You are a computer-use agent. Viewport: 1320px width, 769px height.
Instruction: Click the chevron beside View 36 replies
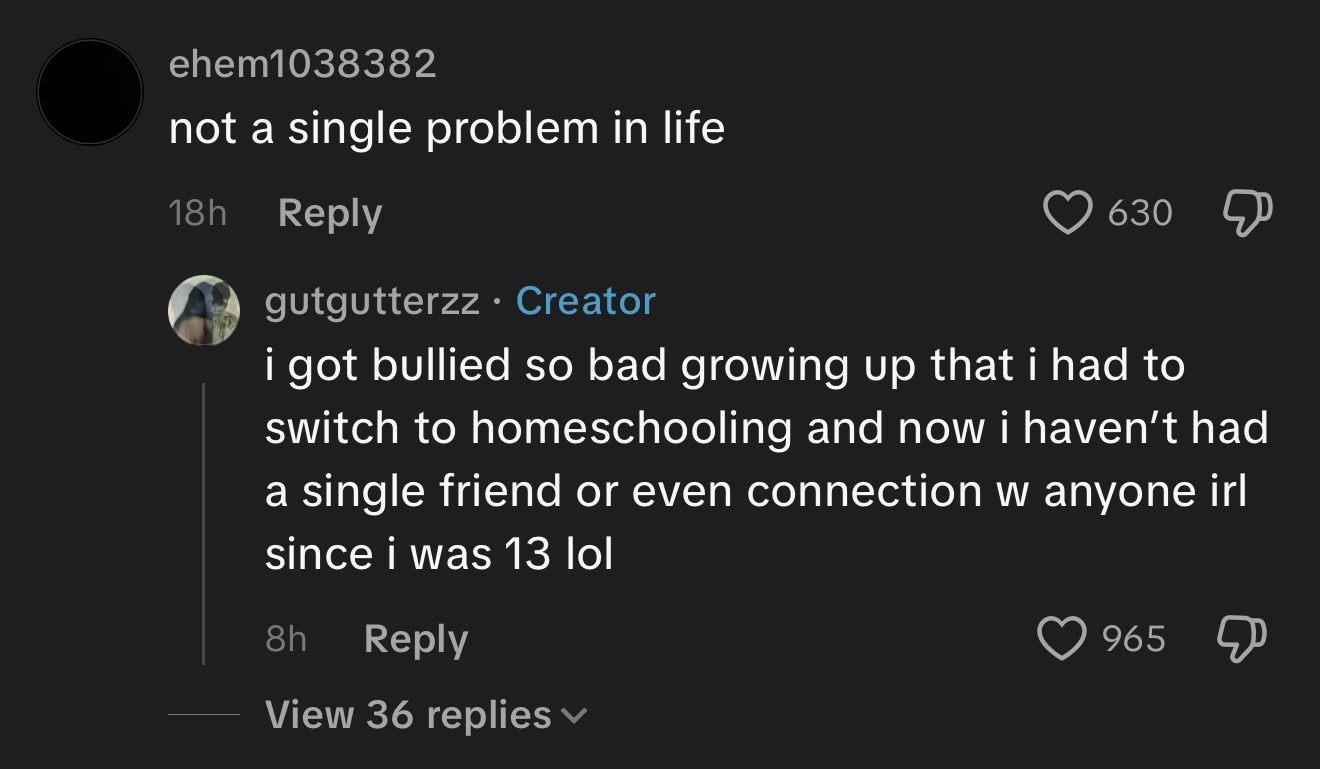coord(574,716)
